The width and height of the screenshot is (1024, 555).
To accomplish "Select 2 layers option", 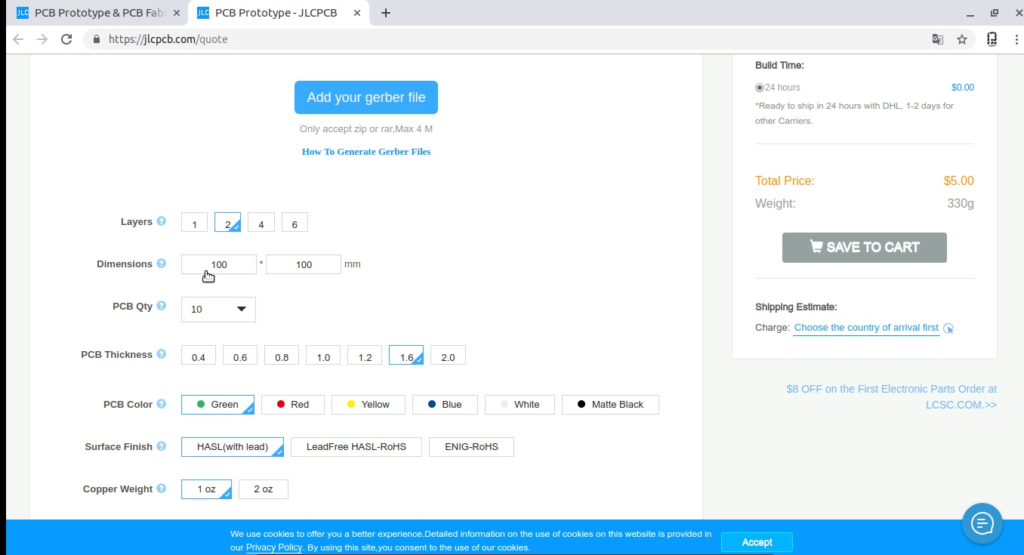I will pos(227,223).
